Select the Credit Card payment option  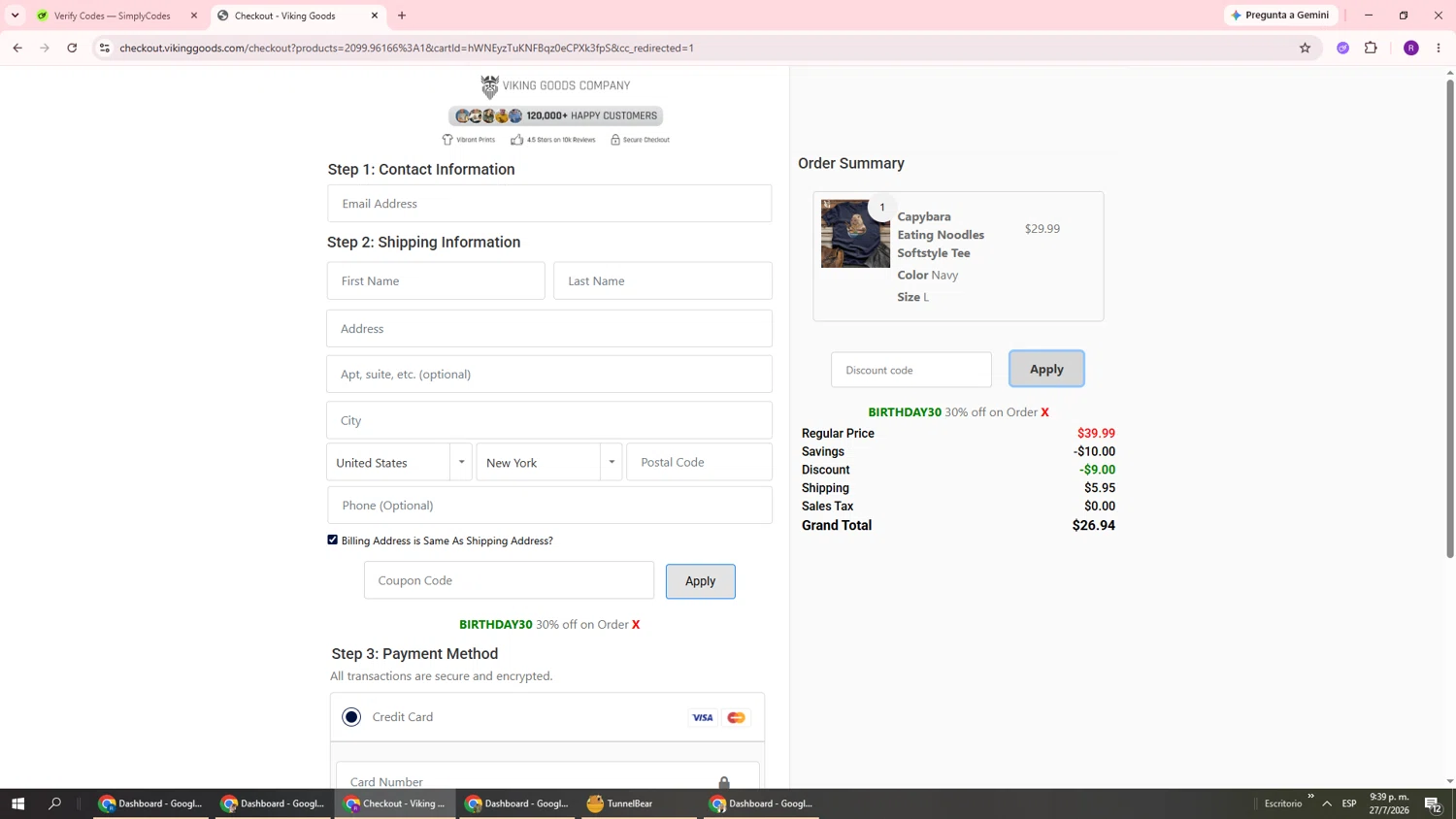click(x=351, y=717)
